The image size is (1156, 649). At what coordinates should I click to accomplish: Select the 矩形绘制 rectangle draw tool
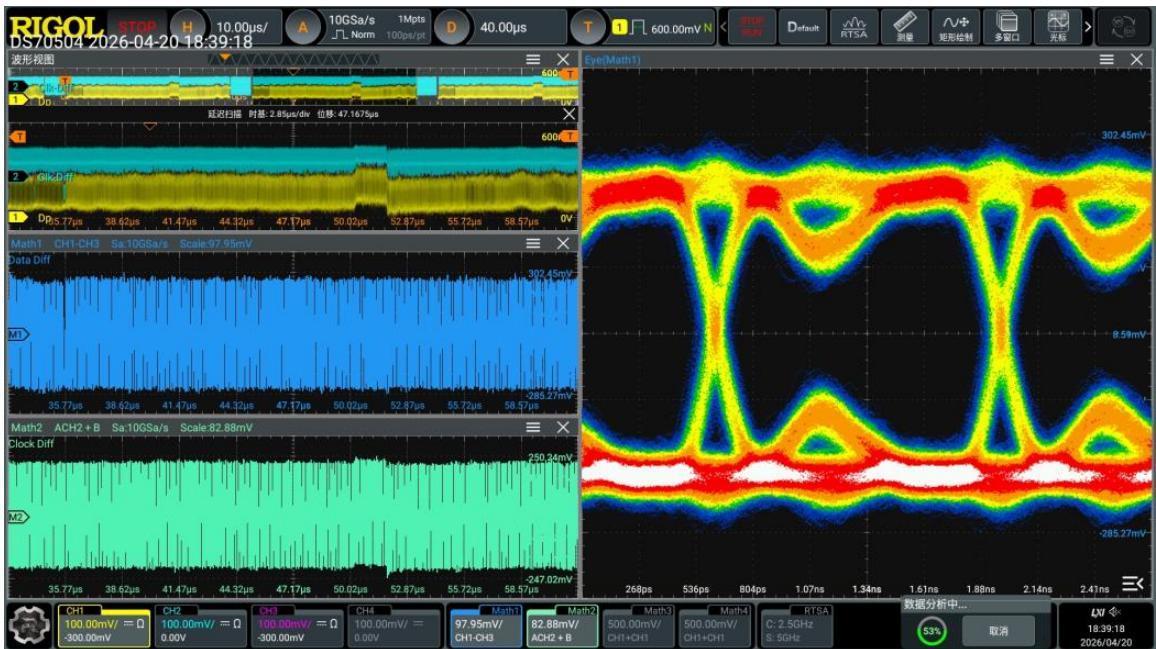pyautogui.click(x=955, y=27)
